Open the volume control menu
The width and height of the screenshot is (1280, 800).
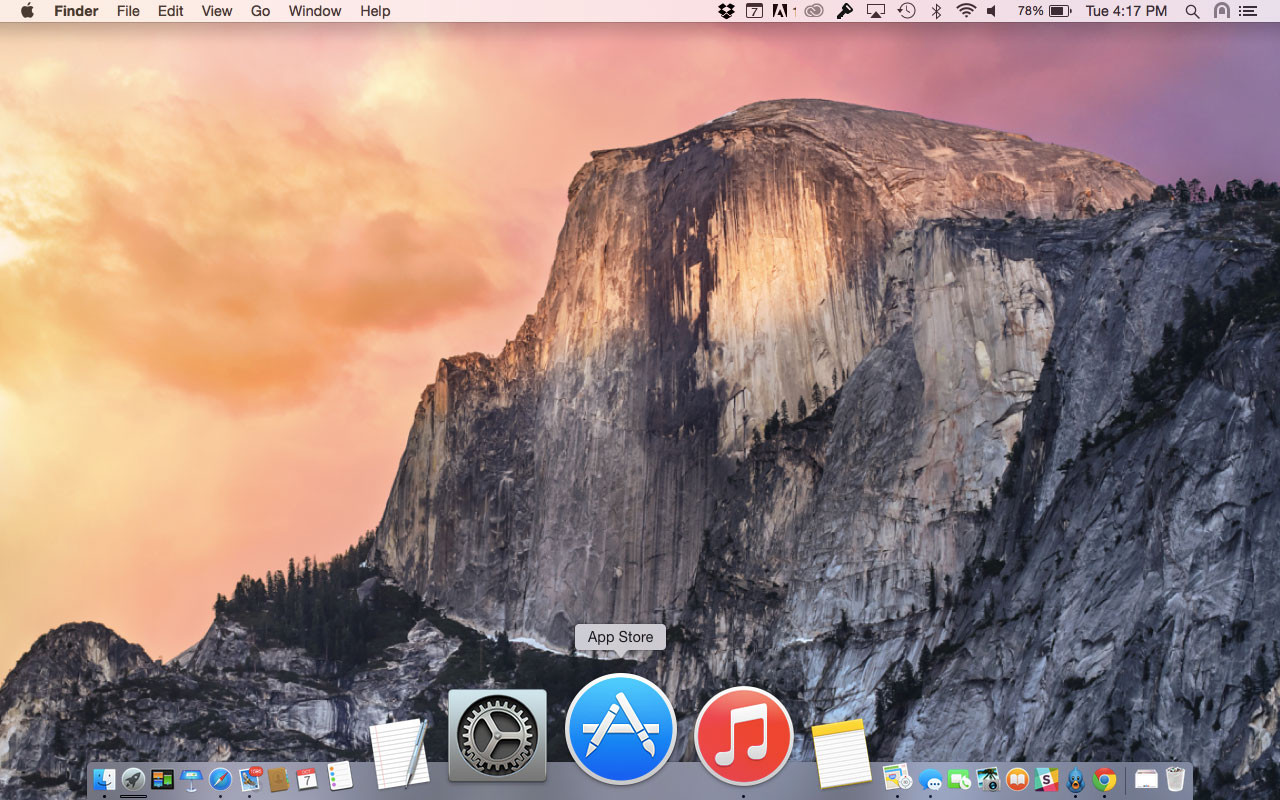992,11
